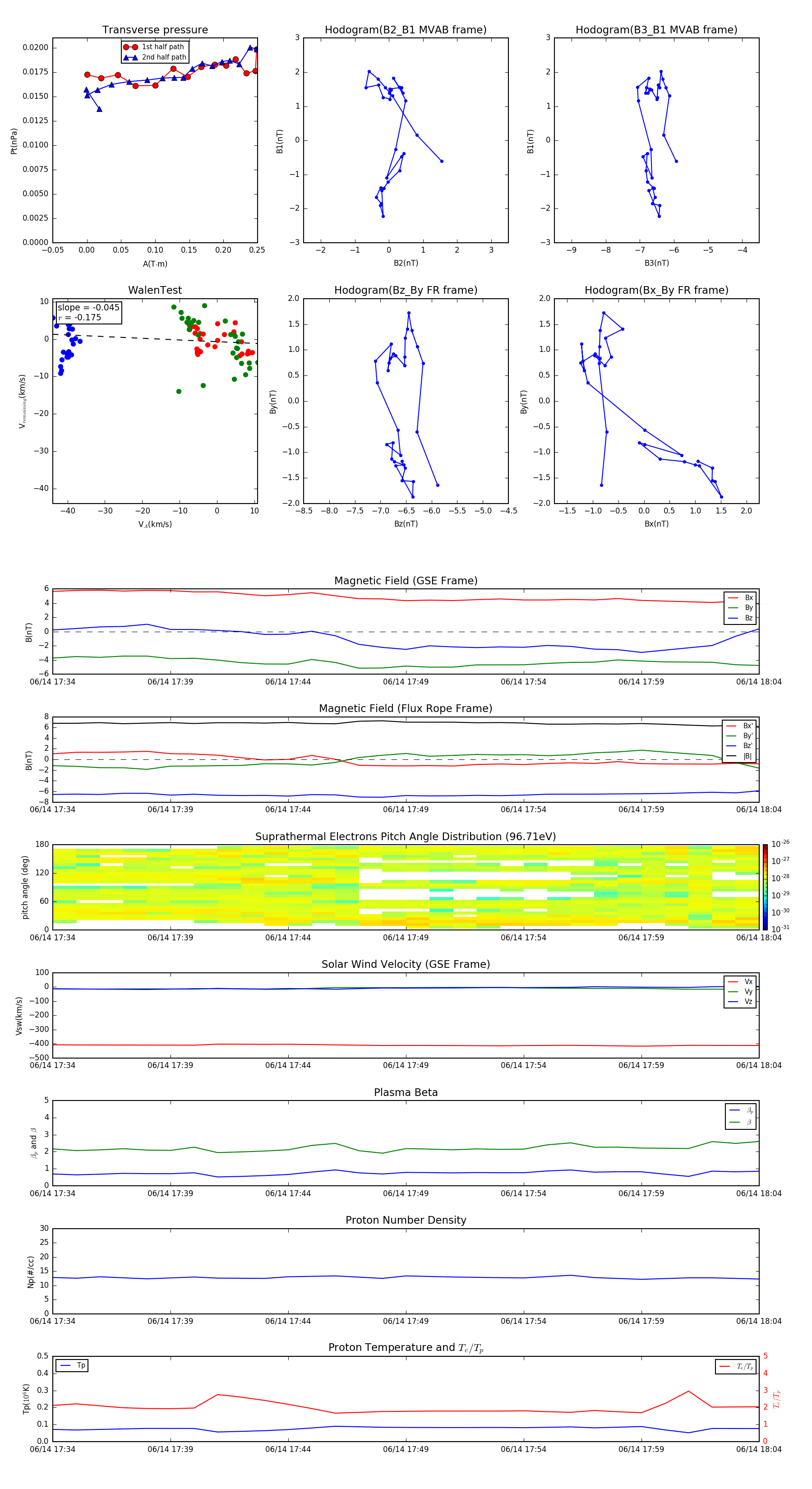This screenshot has width=812, height=1489.
Task: Select the 'r = -0.175' annotation
Action: coord(80,317)
